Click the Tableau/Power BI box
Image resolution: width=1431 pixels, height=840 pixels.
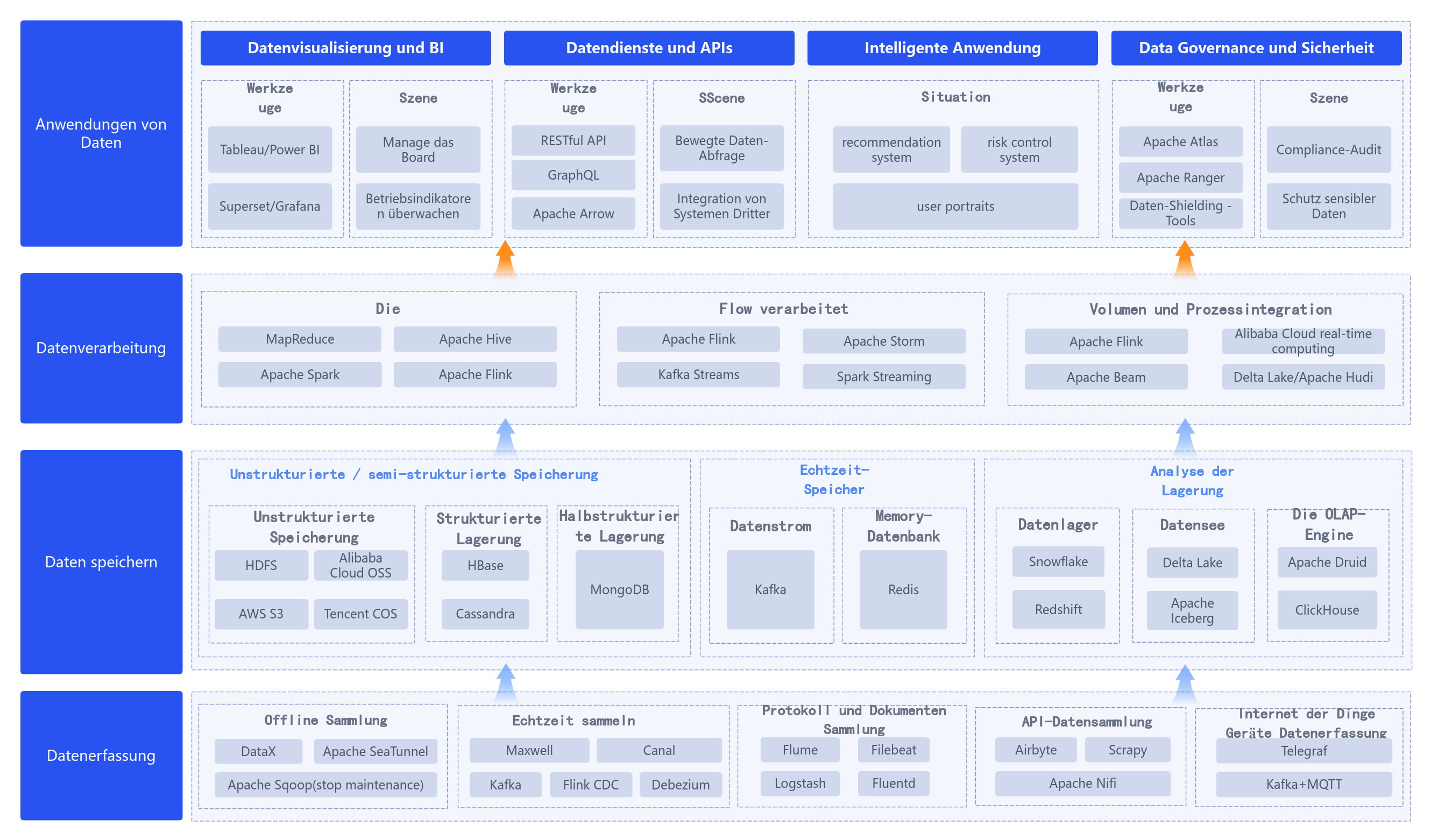pos(270,150)
